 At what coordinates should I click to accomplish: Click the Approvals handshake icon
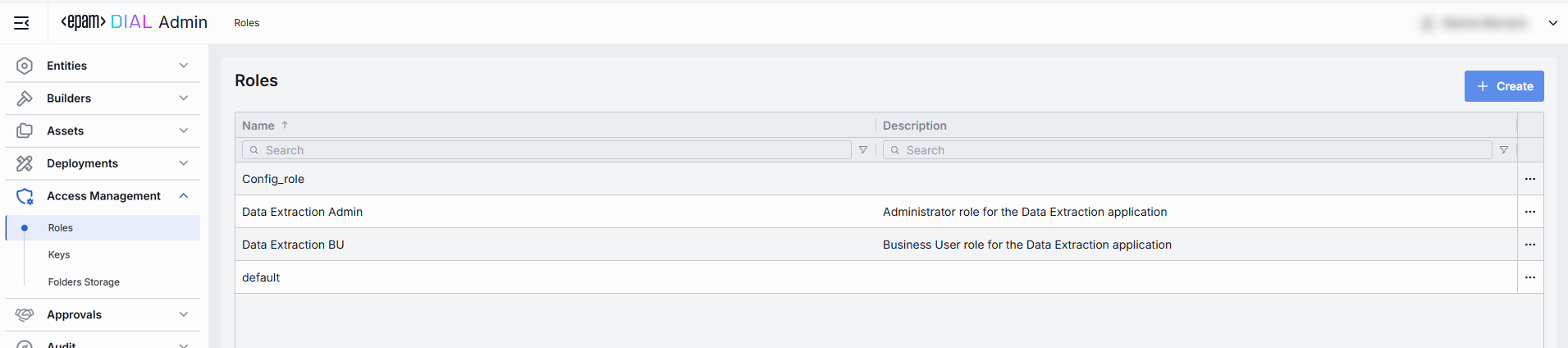25,314
